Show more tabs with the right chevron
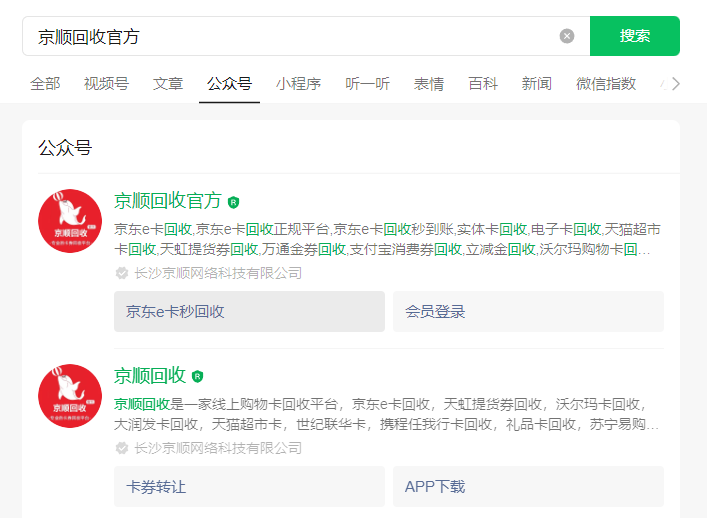 point(675,84)
